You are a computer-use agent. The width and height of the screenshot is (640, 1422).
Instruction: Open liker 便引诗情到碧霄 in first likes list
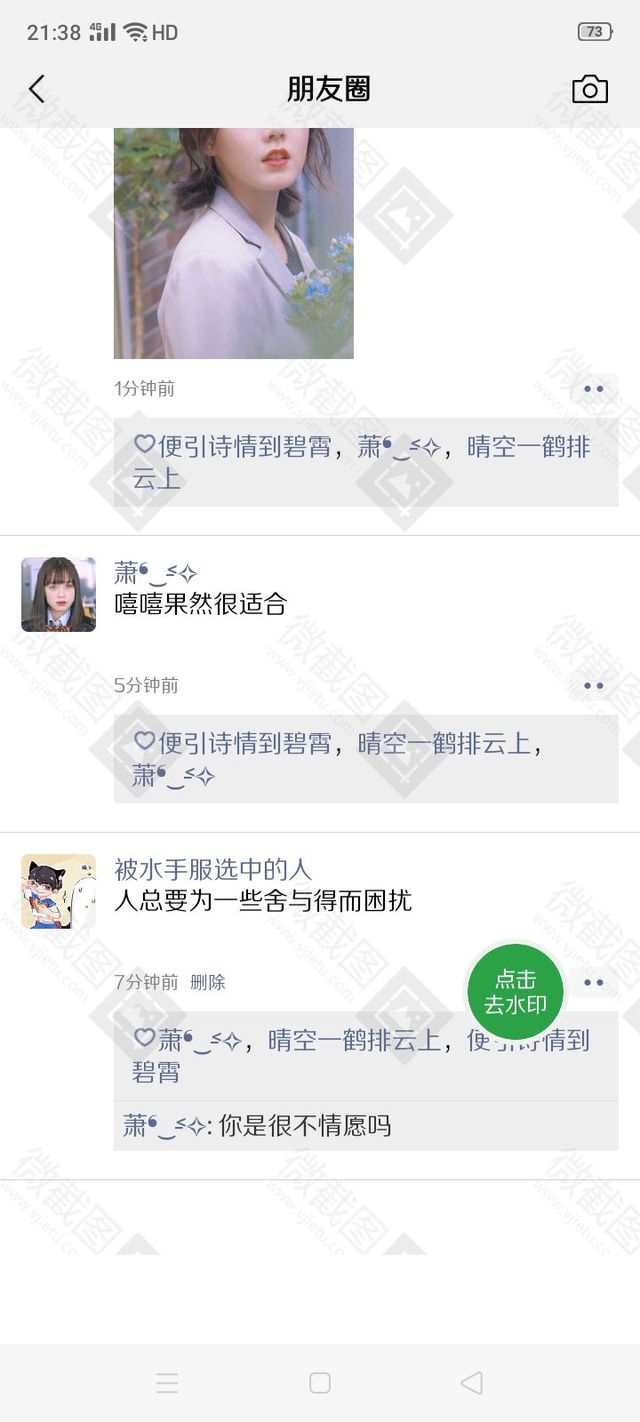(245, 446)
